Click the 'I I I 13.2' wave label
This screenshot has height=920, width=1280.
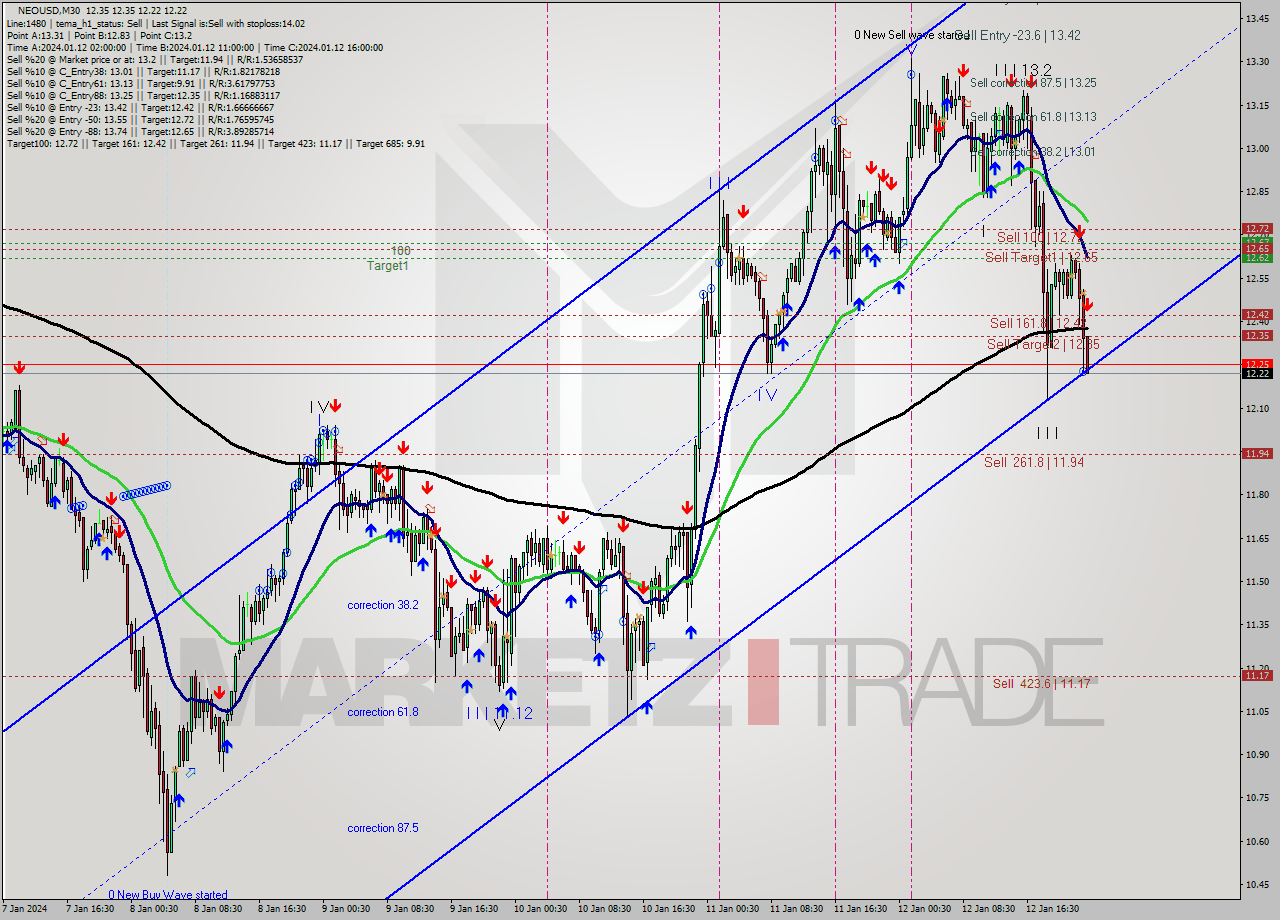pyautogui.click(x=1022, y=70)
